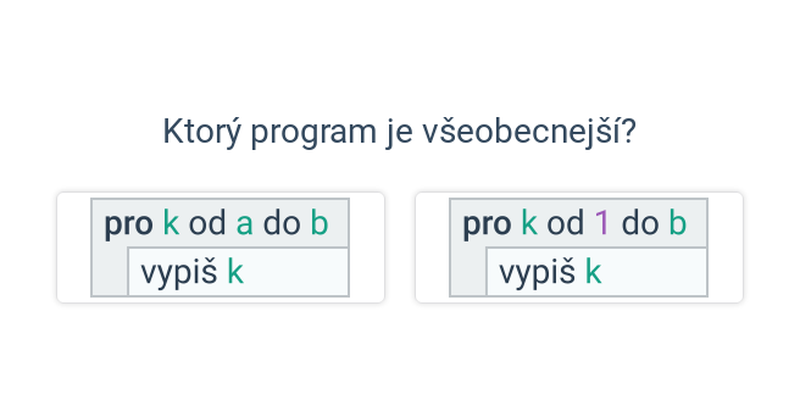Select the answer card with 'od 1 do b'
Image resolution: width=800 pixels, height=400 pixels.
(579, 247)
